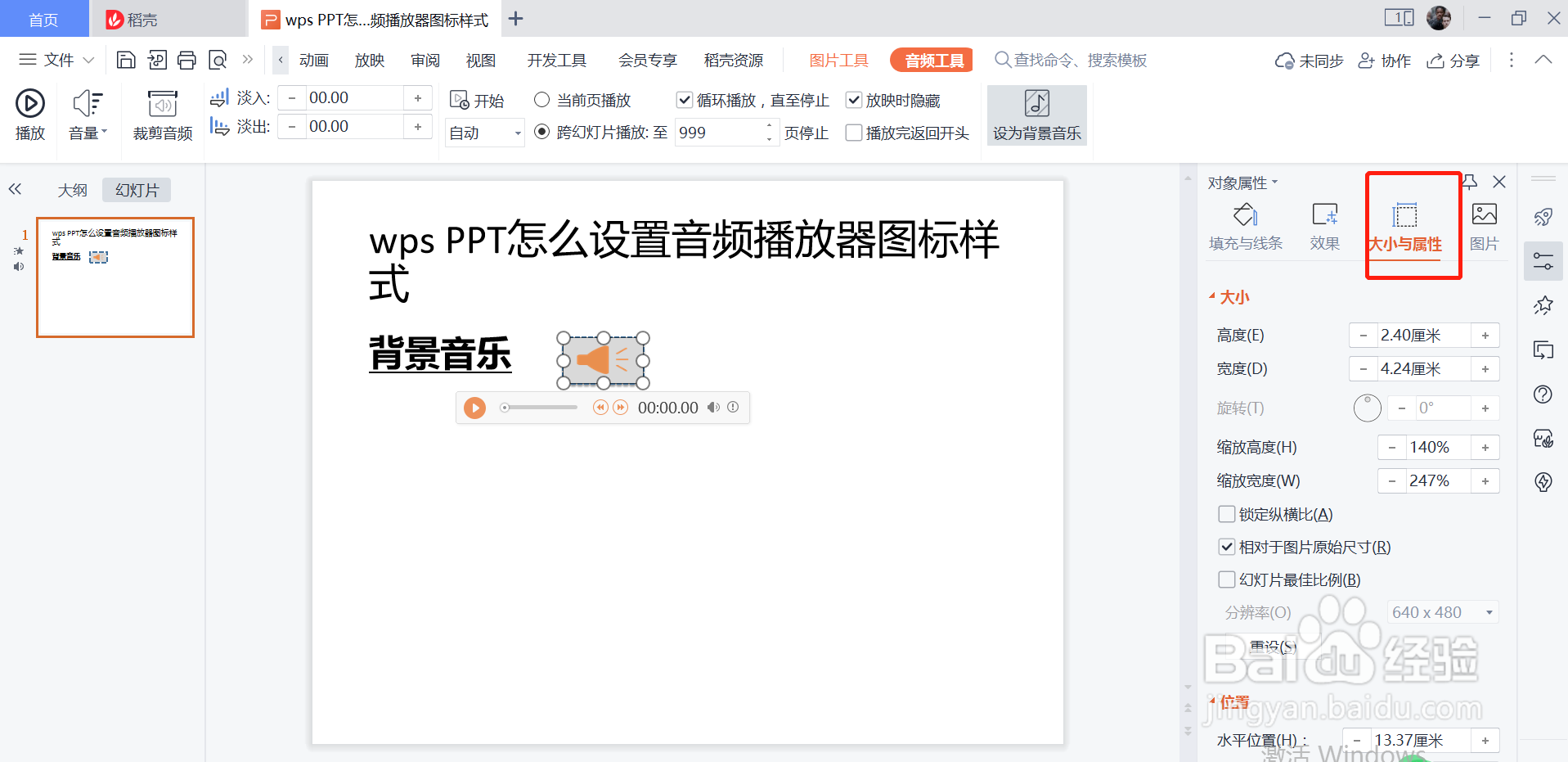Toggle Hide During Show (放映时隐藏) checkbox
The height and width of the screenshot is (762, 1568).
[854, 100]
